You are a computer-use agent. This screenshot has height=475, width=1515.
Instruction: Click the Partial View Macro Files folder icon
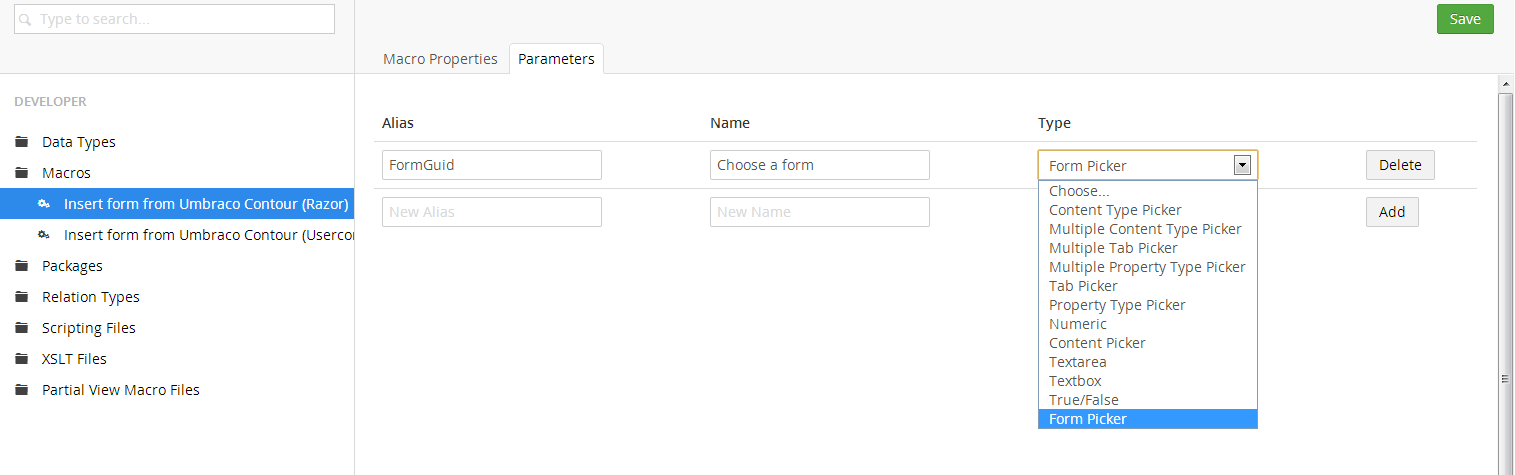(x=21, y=390)
